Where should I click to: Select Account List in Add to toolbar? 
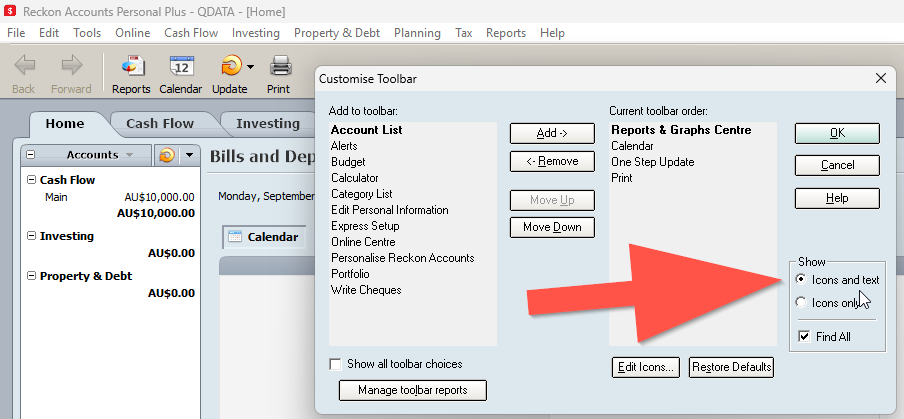click(367, 130)
